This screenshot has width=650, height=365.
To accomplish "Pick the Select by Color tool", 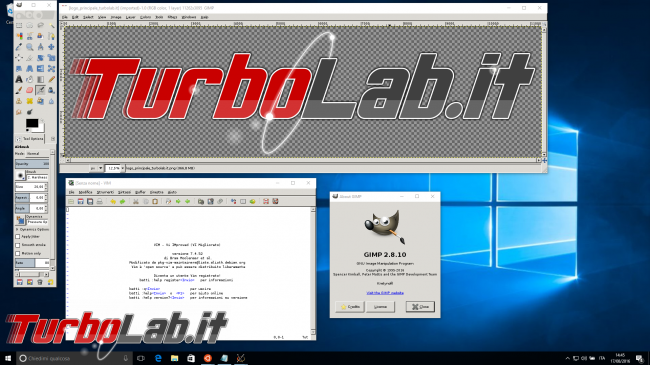I will (19, 36).
